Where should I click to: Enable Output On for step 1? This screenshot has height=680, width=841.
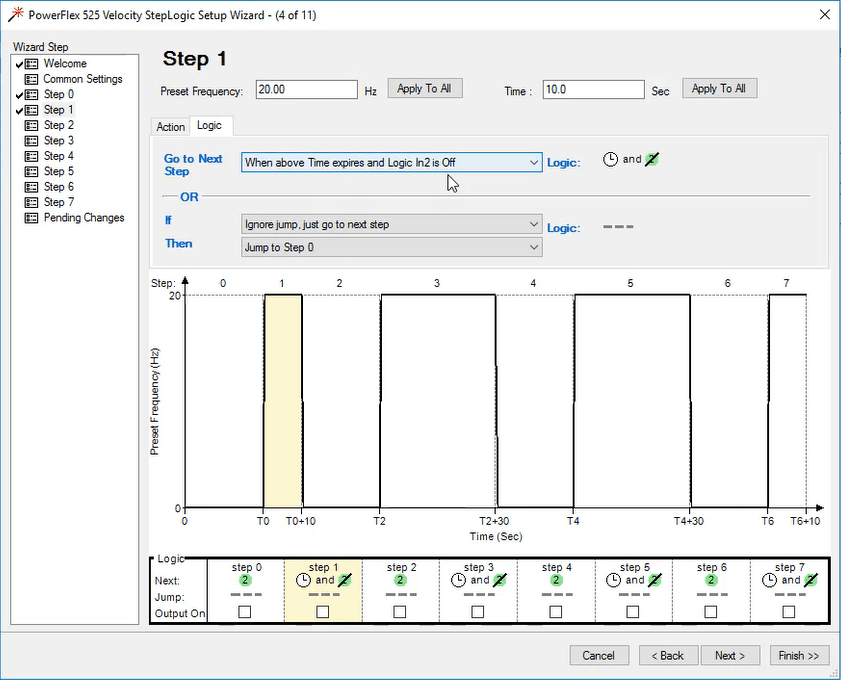[322, 612]
